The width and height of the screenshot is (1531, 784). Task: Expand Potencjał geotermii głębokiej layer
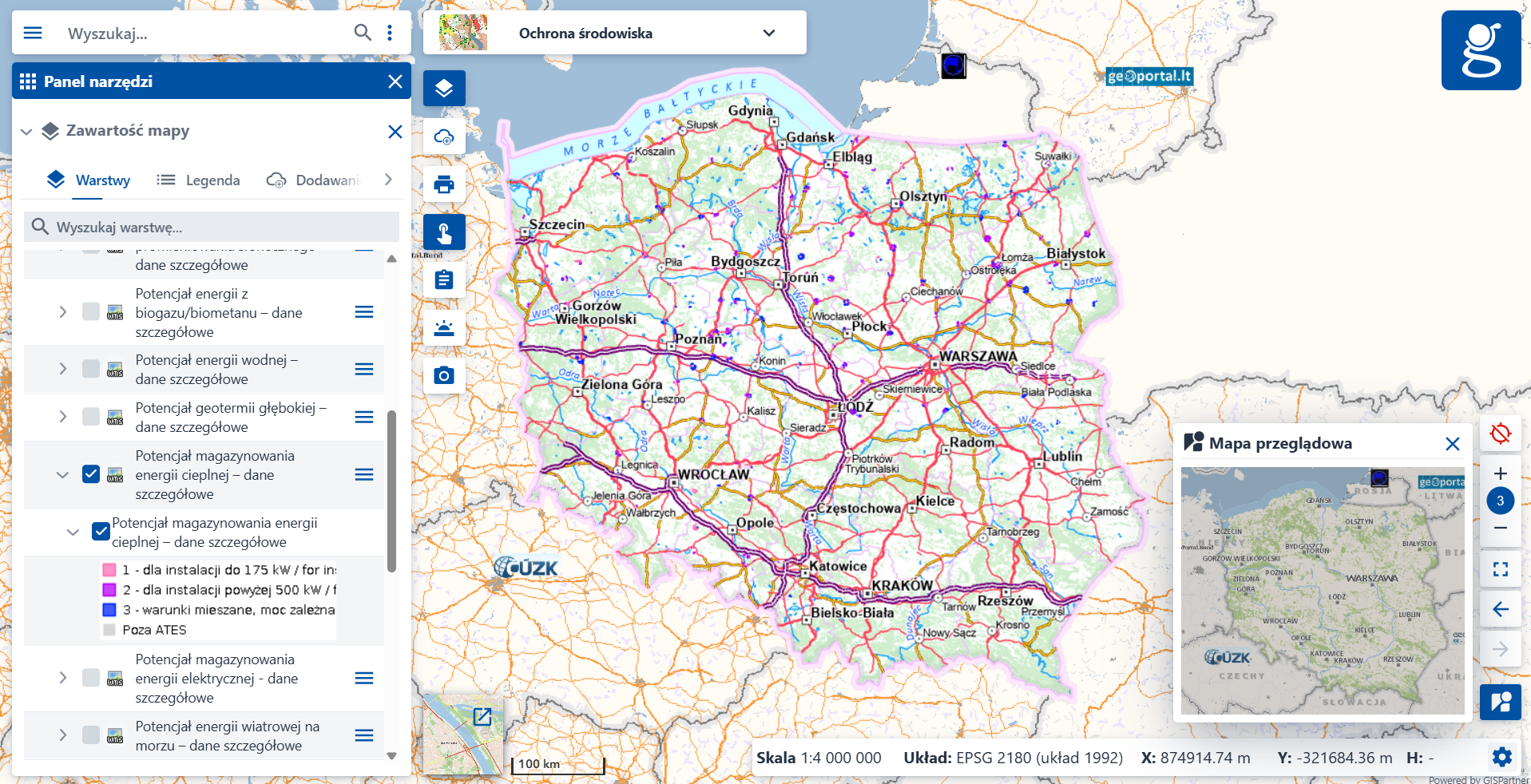[63, 417]
